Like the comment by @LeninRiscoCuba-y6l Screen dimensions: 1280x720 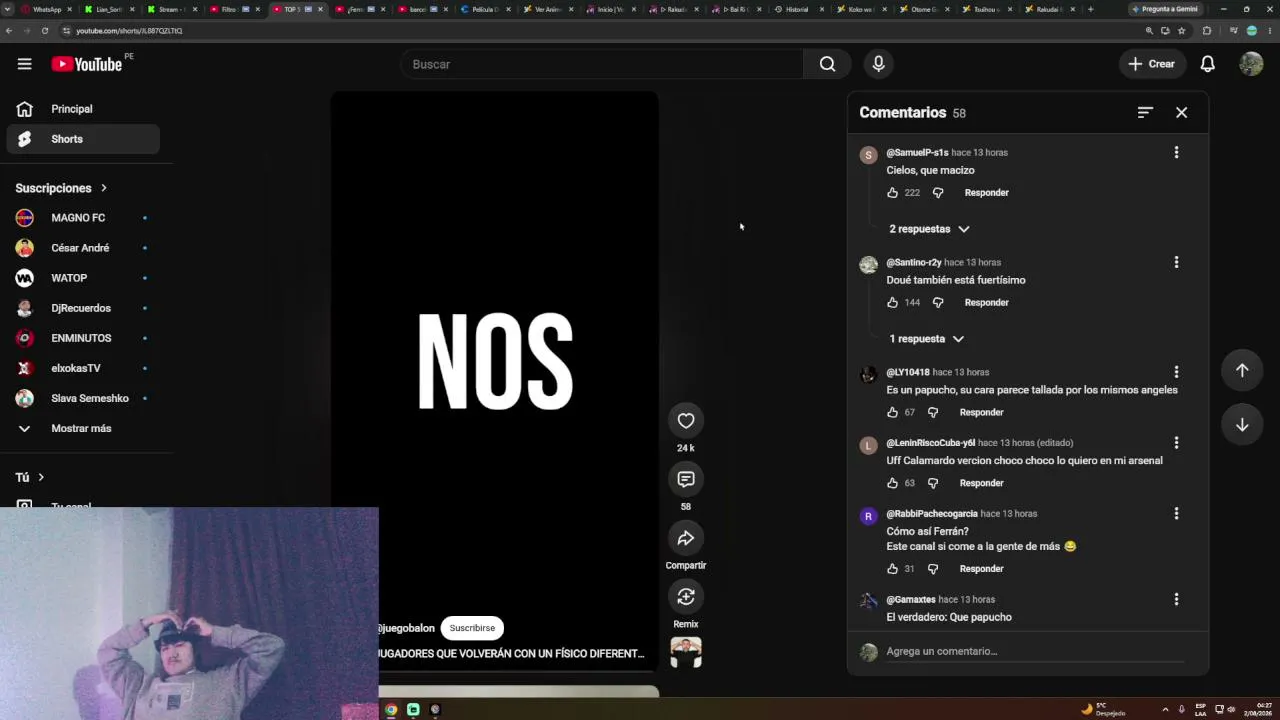(893, 484)
